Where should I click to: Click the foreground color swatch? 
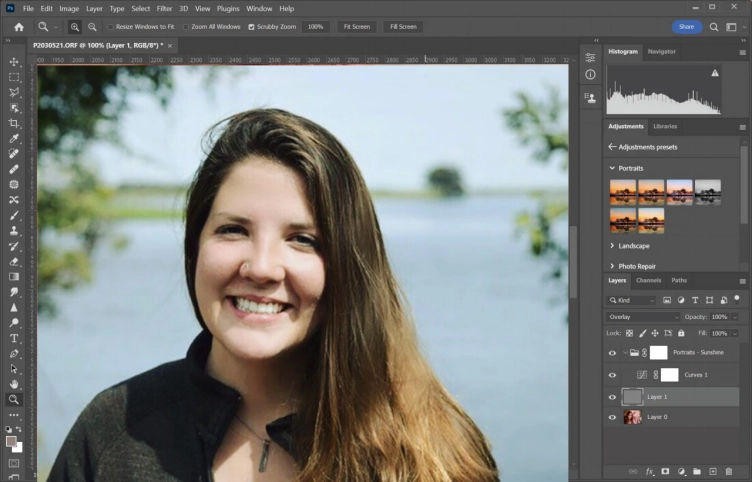pyautogui.click(x=11, y=440)
